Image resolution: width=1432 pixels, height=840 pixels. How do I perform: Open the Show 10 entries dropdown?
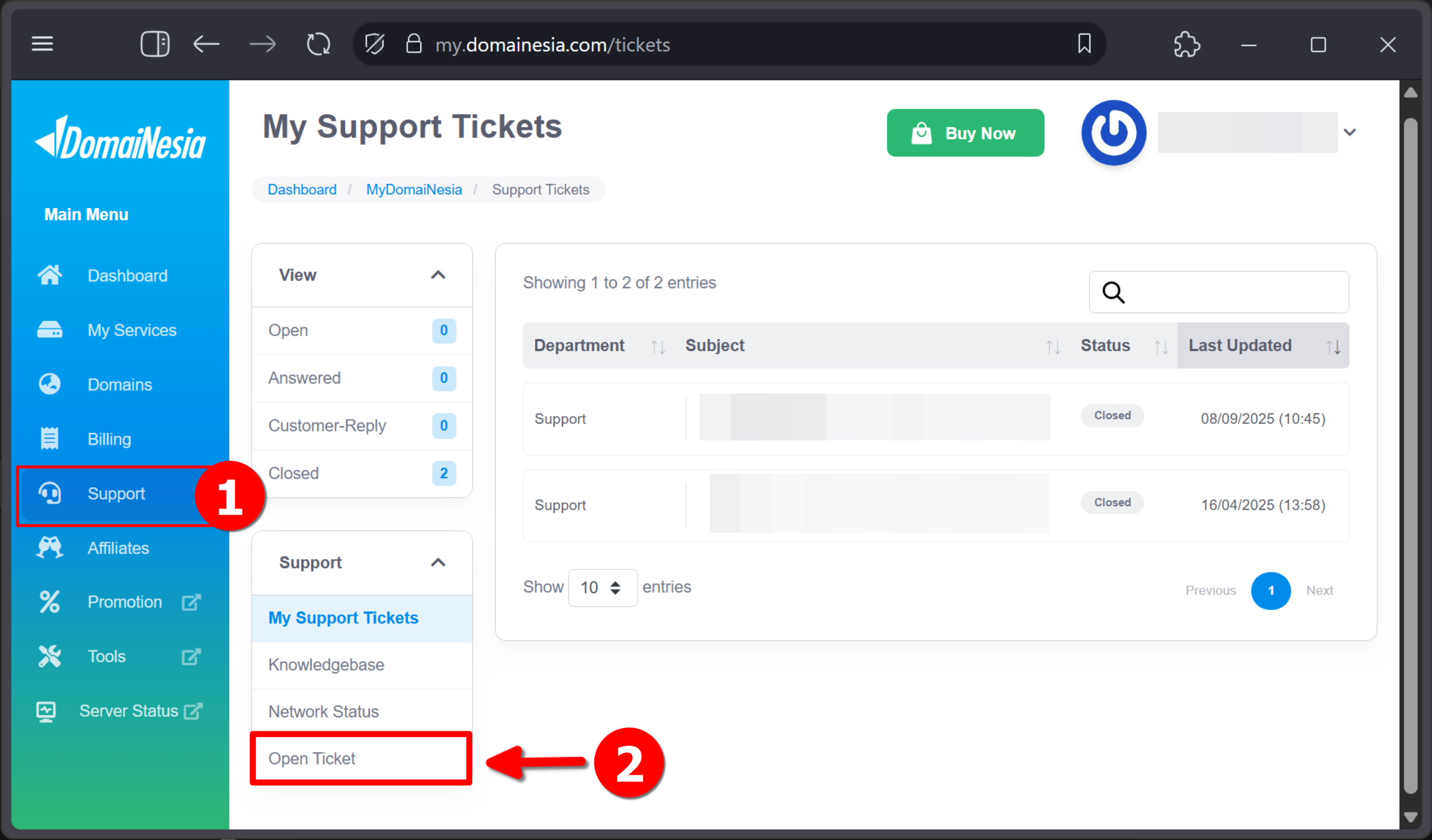pyautogui.click(x=602, y=587)
